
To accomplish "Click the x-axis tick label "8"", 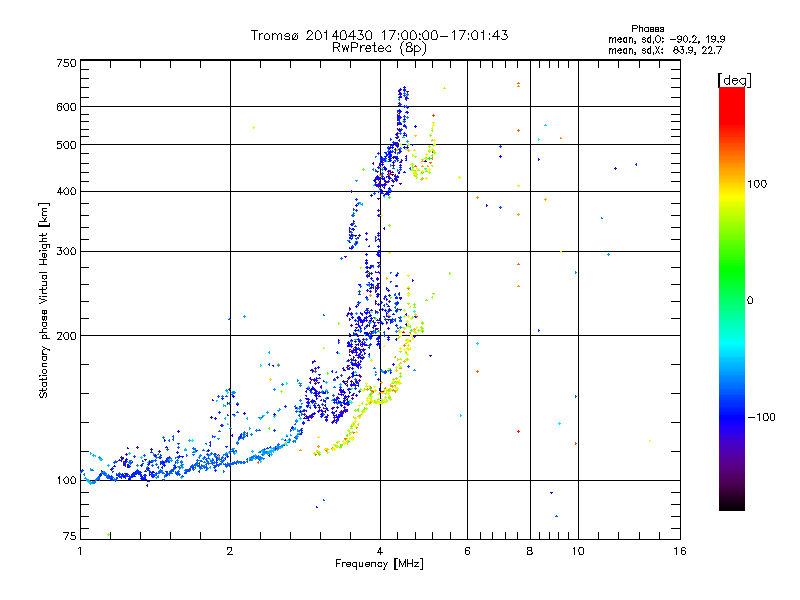I will (530, 551).
